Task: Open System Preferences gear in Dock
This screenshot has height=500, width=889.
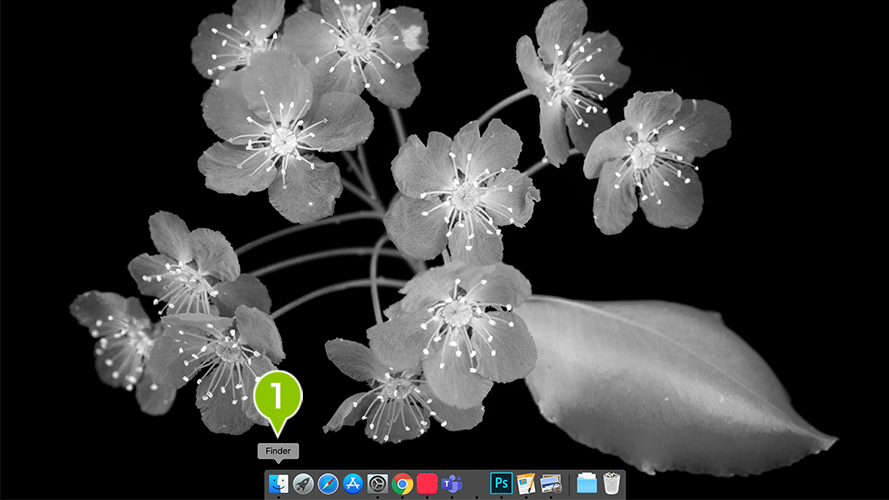Action: [378, 484]
